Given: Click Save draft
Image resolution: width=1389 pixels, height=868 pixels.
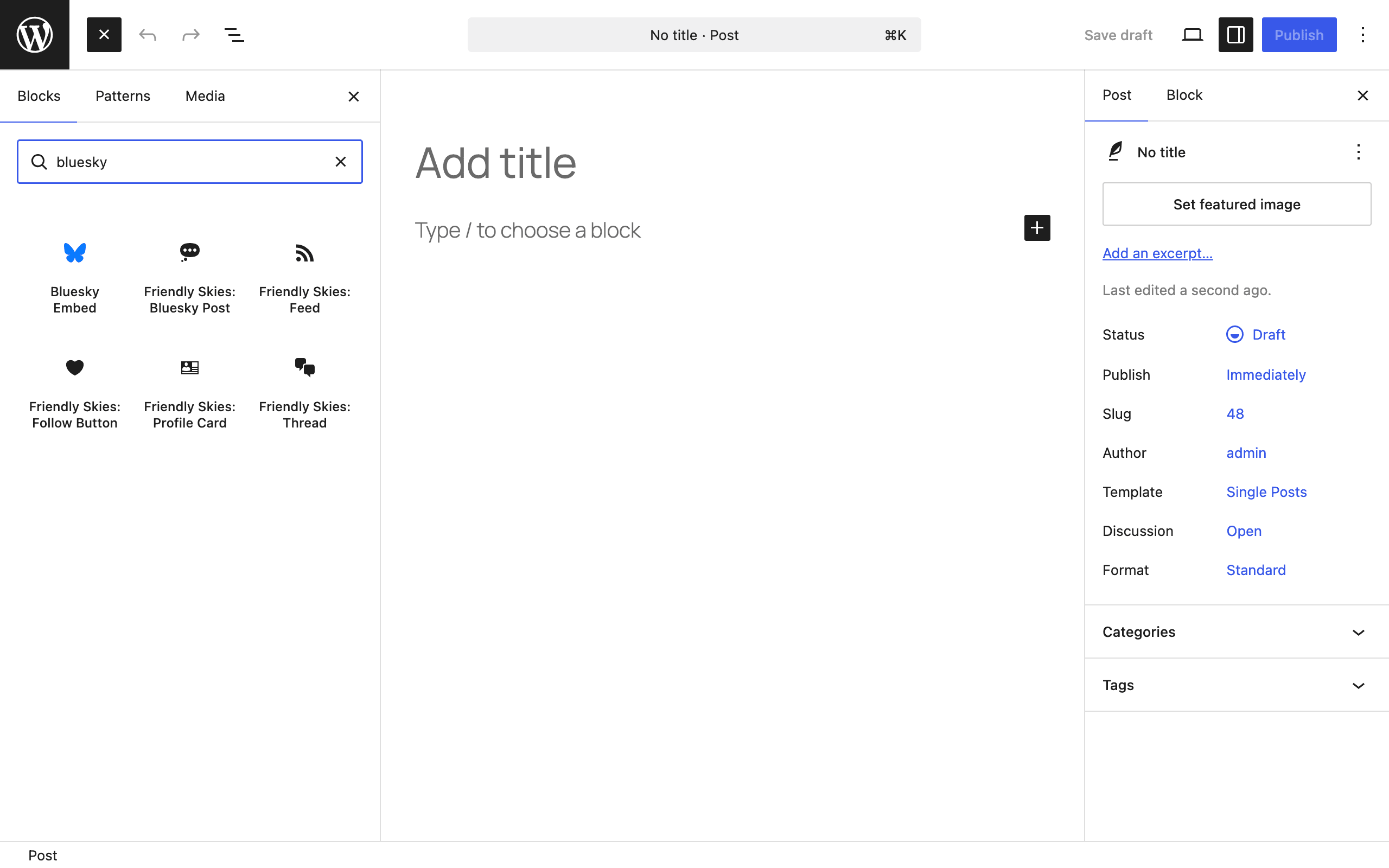Looking at the screenshot, I should 1118,35.
